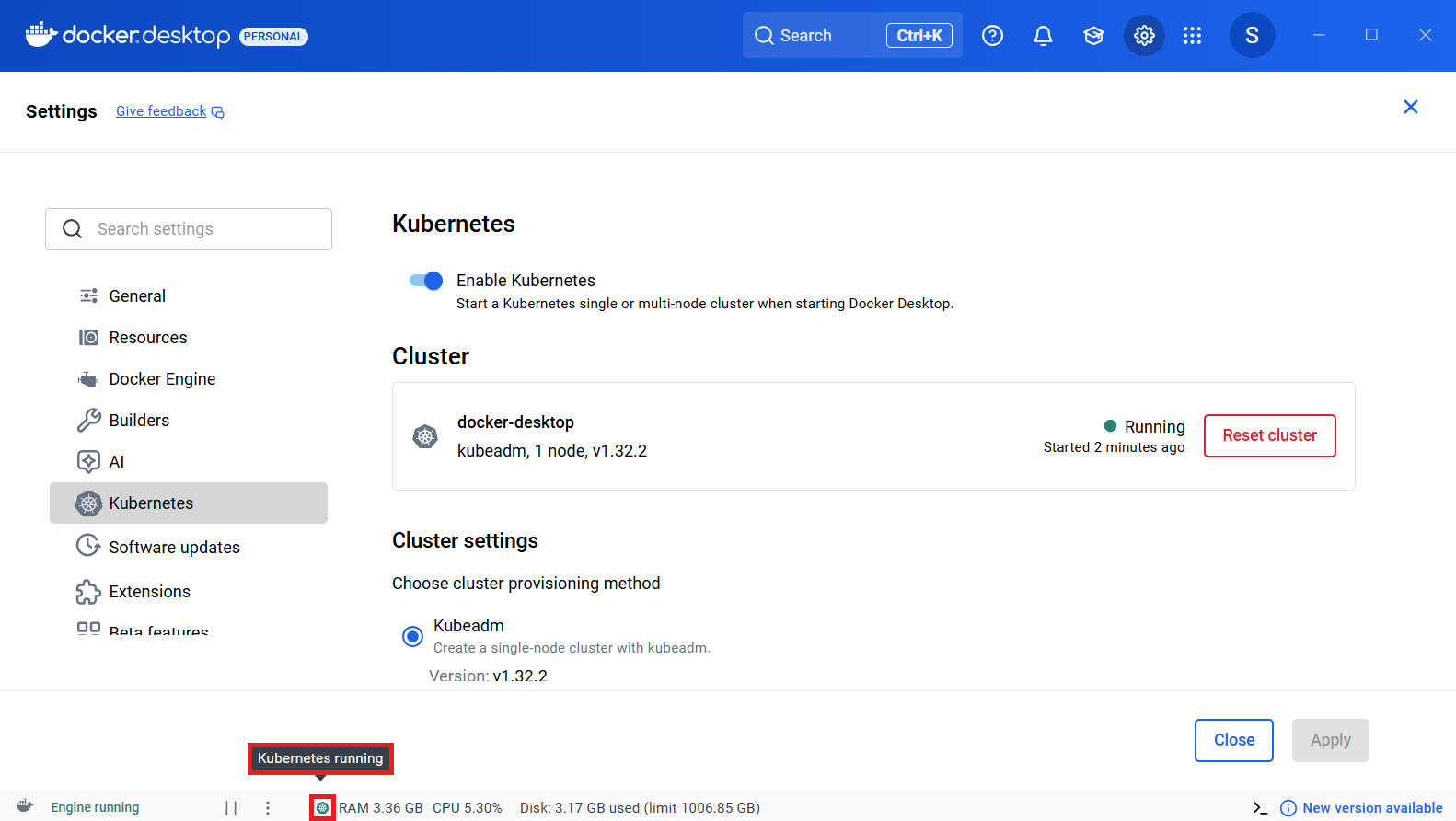Select the Kubeadm provisioning radio button
The width and height of the screenshot is (1456, 821).
pyautogui.click(x=412, y=636)
